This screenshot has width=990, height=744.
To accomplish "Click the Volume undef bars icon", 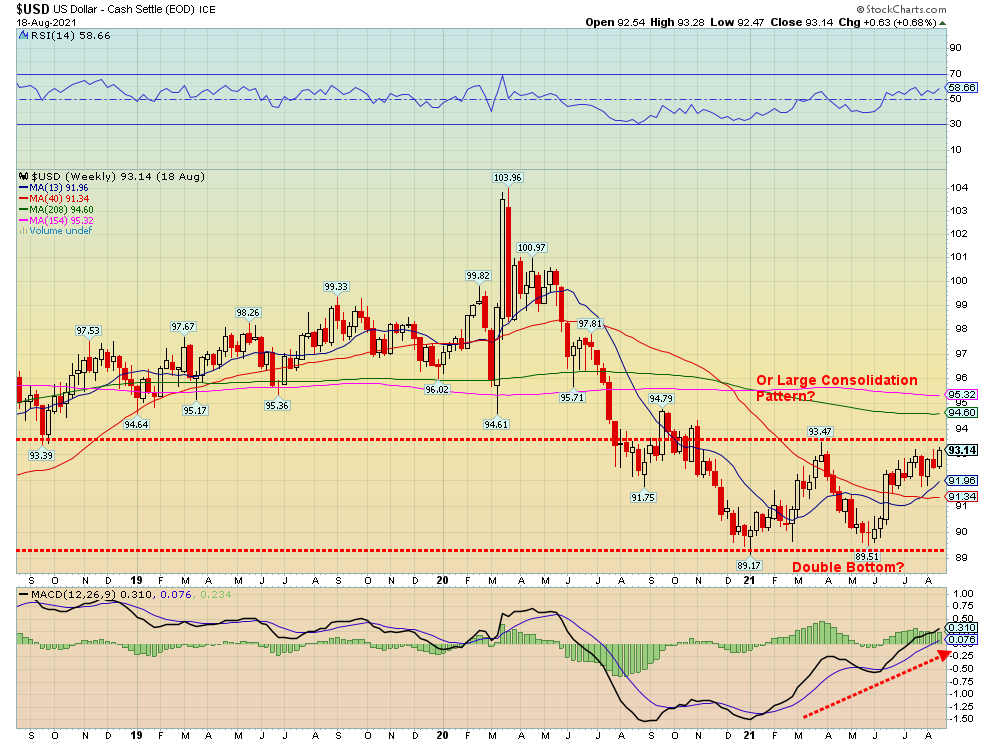I will [x=22, y=231].
